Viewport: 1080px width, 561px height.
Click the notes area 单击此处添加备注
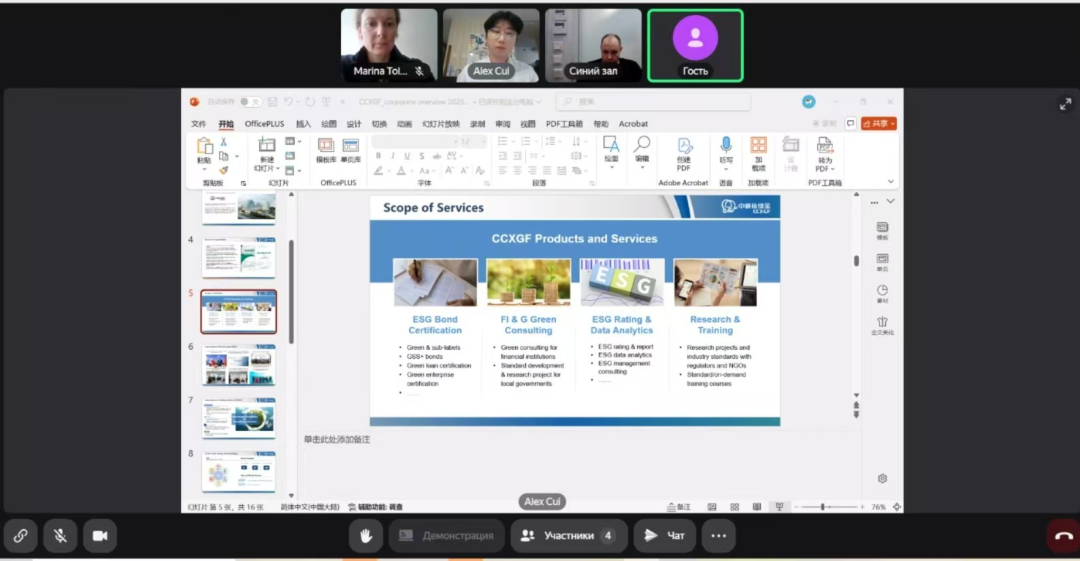[337, 440]
